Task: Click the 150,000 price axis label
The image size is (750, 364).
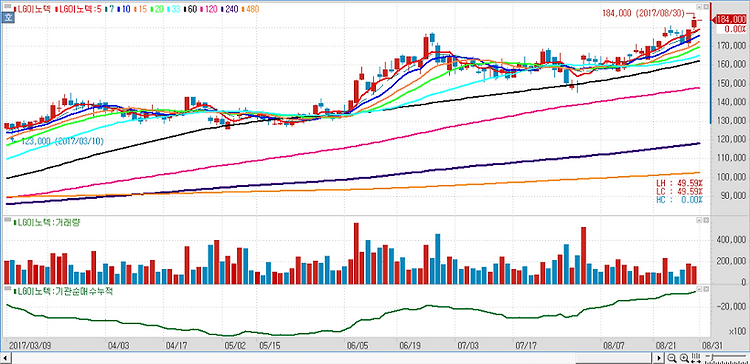Action: (731, 84)
